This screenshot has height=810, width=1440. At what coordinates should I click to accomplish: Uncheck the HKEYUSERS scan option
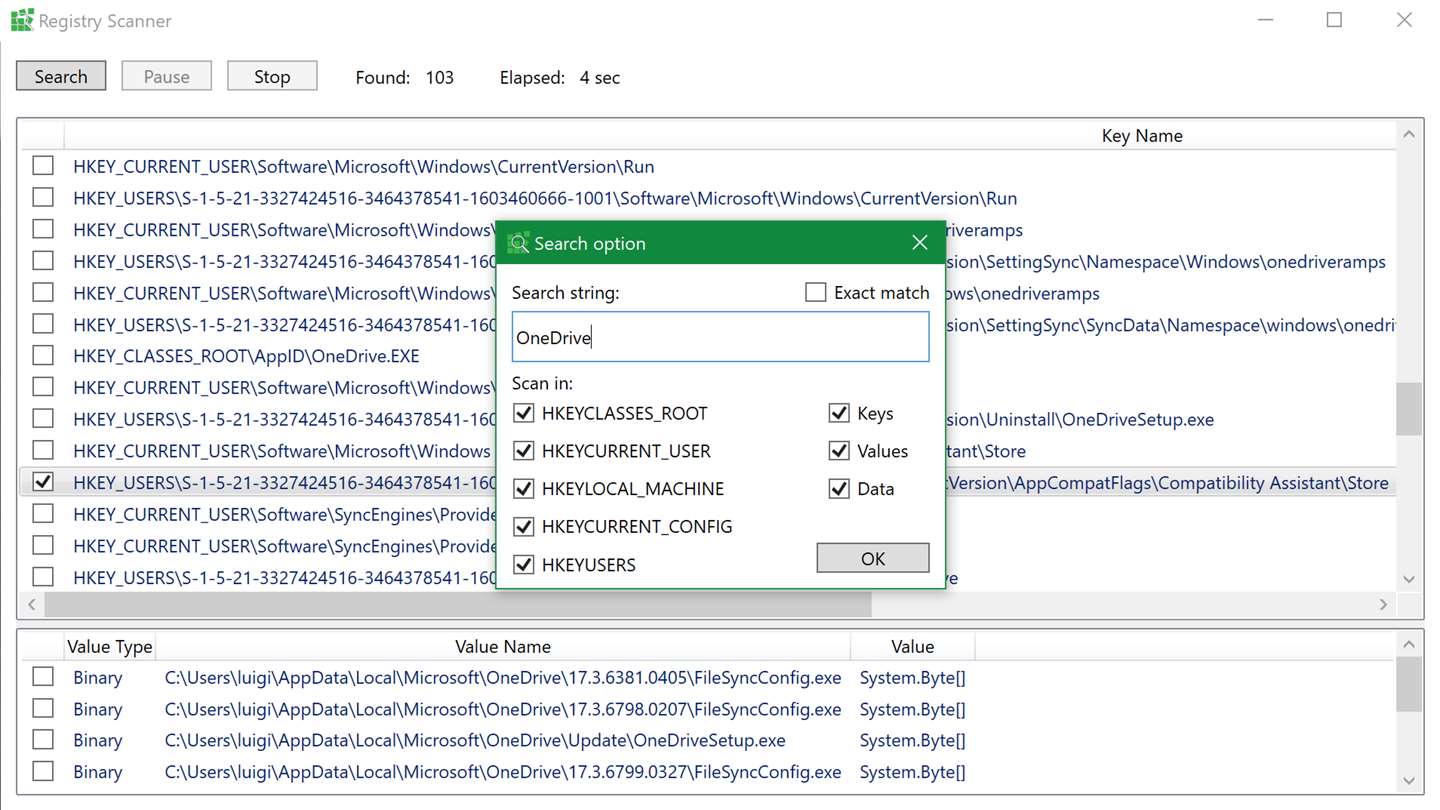click(x=523, y=565)
